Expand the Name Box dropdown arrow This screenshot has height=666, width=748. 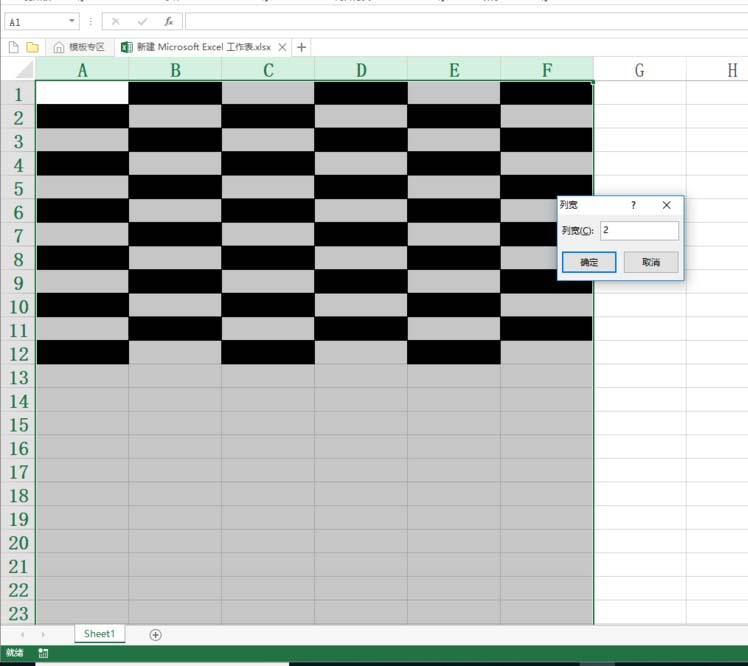point(73,21)
